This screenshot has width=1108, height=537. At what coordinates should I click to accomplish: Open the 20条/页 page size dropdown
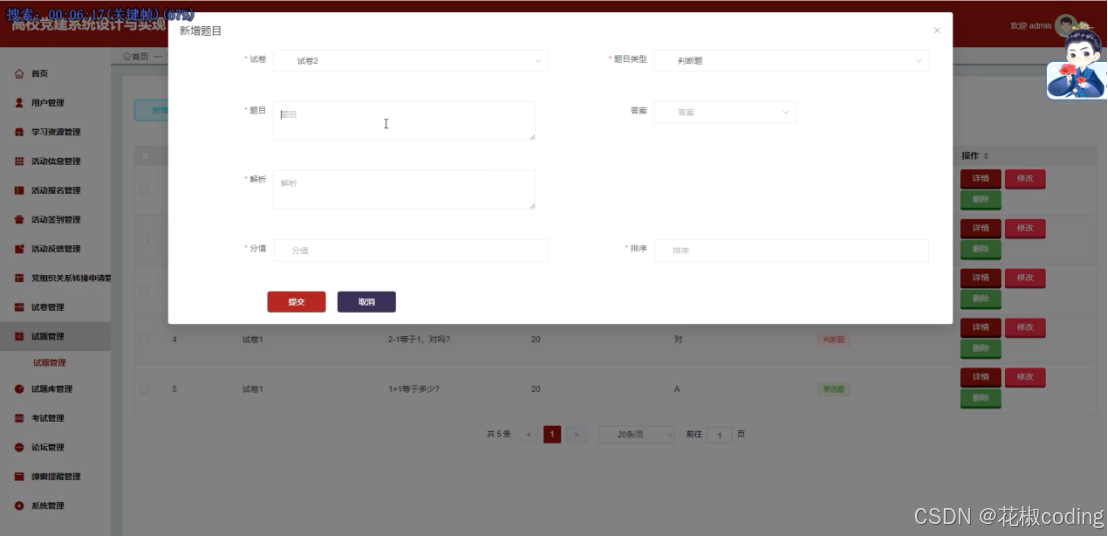[x=637, y=435]
